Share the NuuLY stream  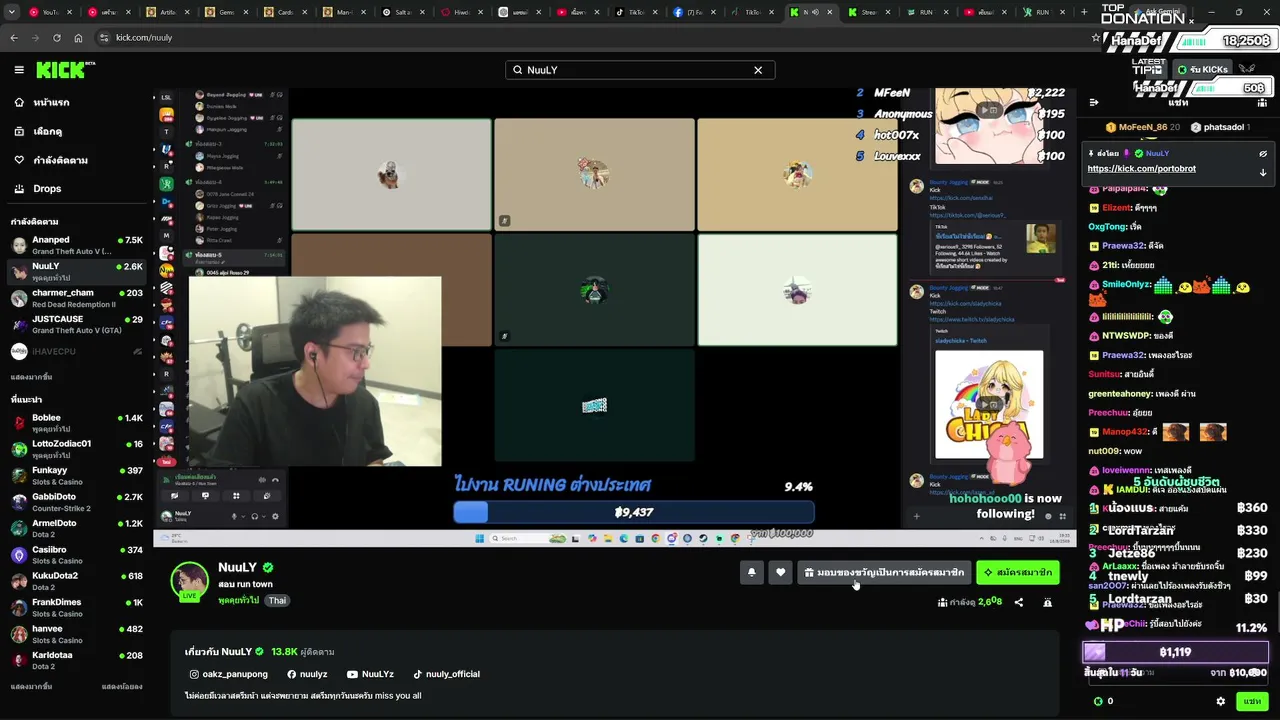pos(1019,603)
